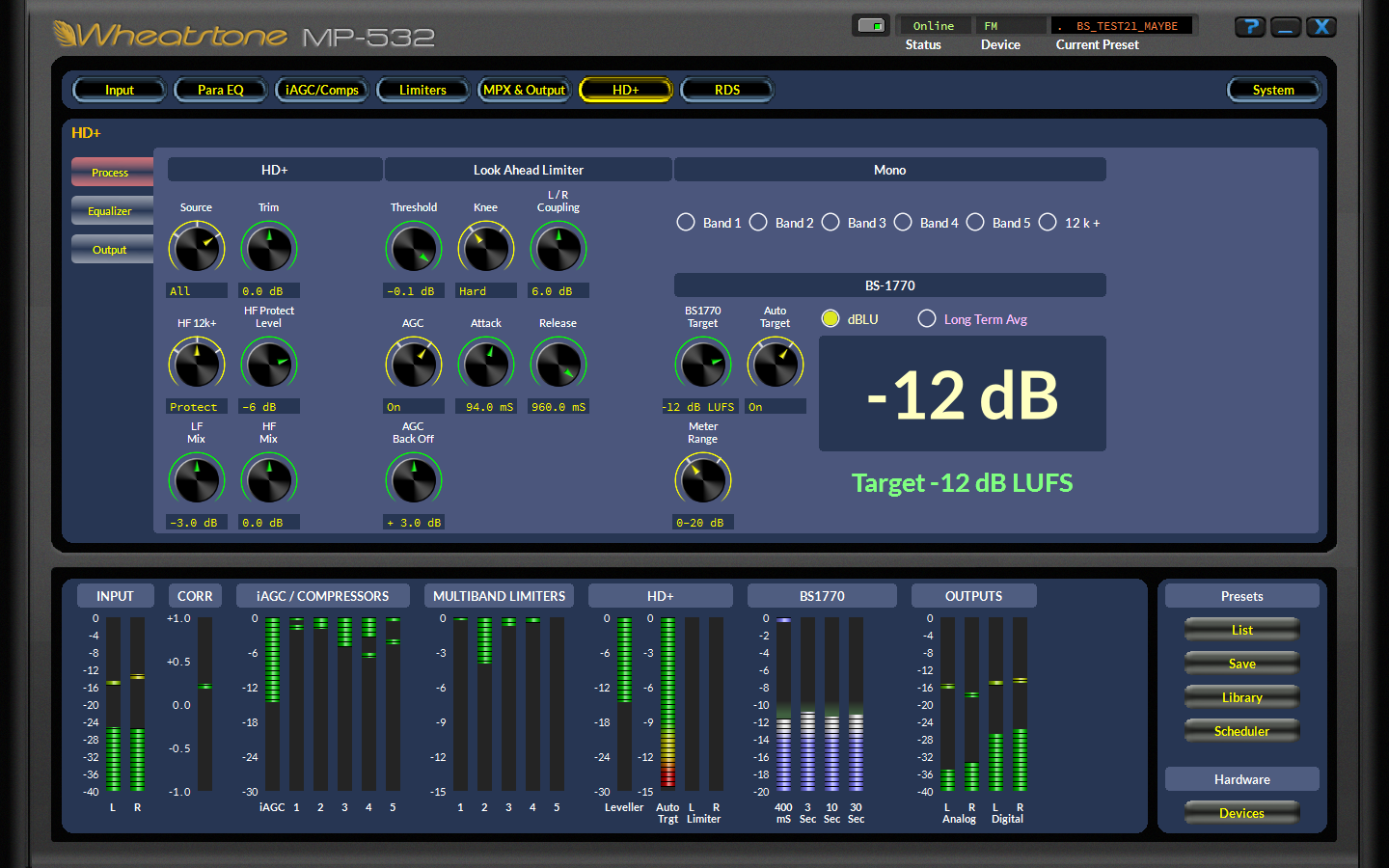Click the Knee value field showing Hard
Image resolution: width=1389 pixels, height=868 pixels.
click(486, 290)
